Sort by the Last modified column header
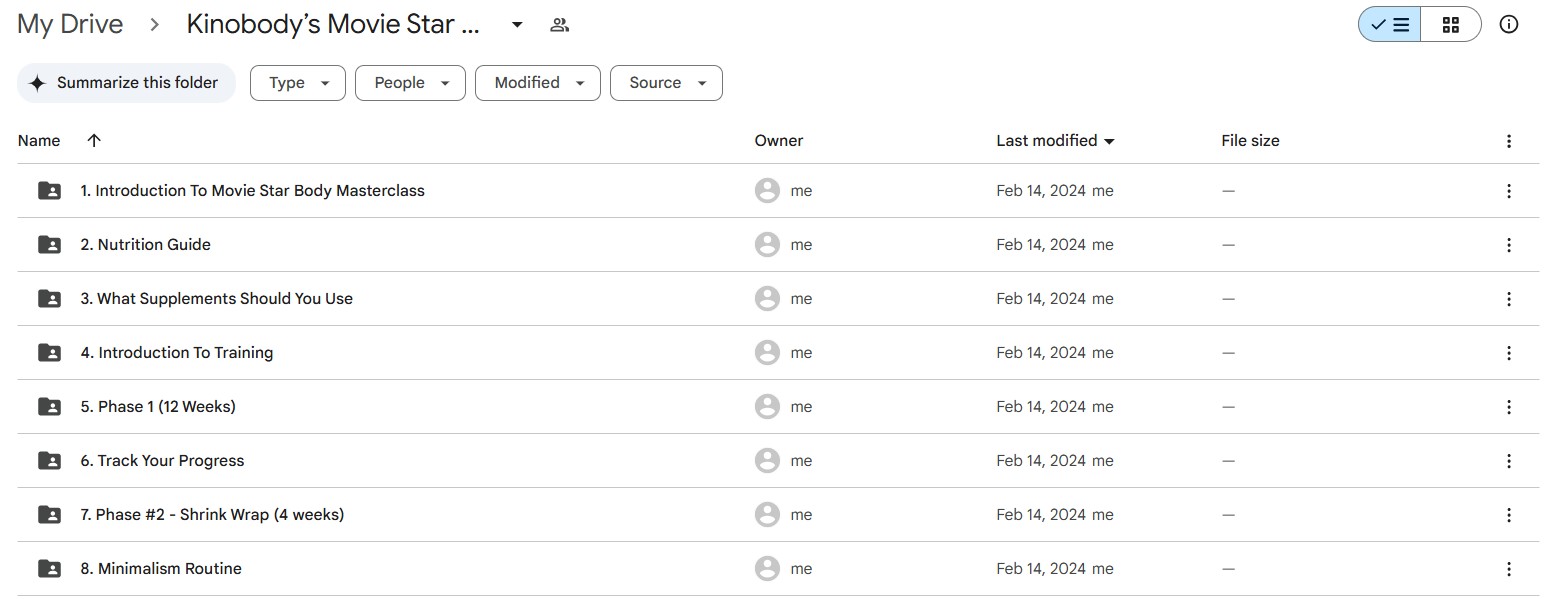The image size is (1561, 599). [x=1047, y=141]
